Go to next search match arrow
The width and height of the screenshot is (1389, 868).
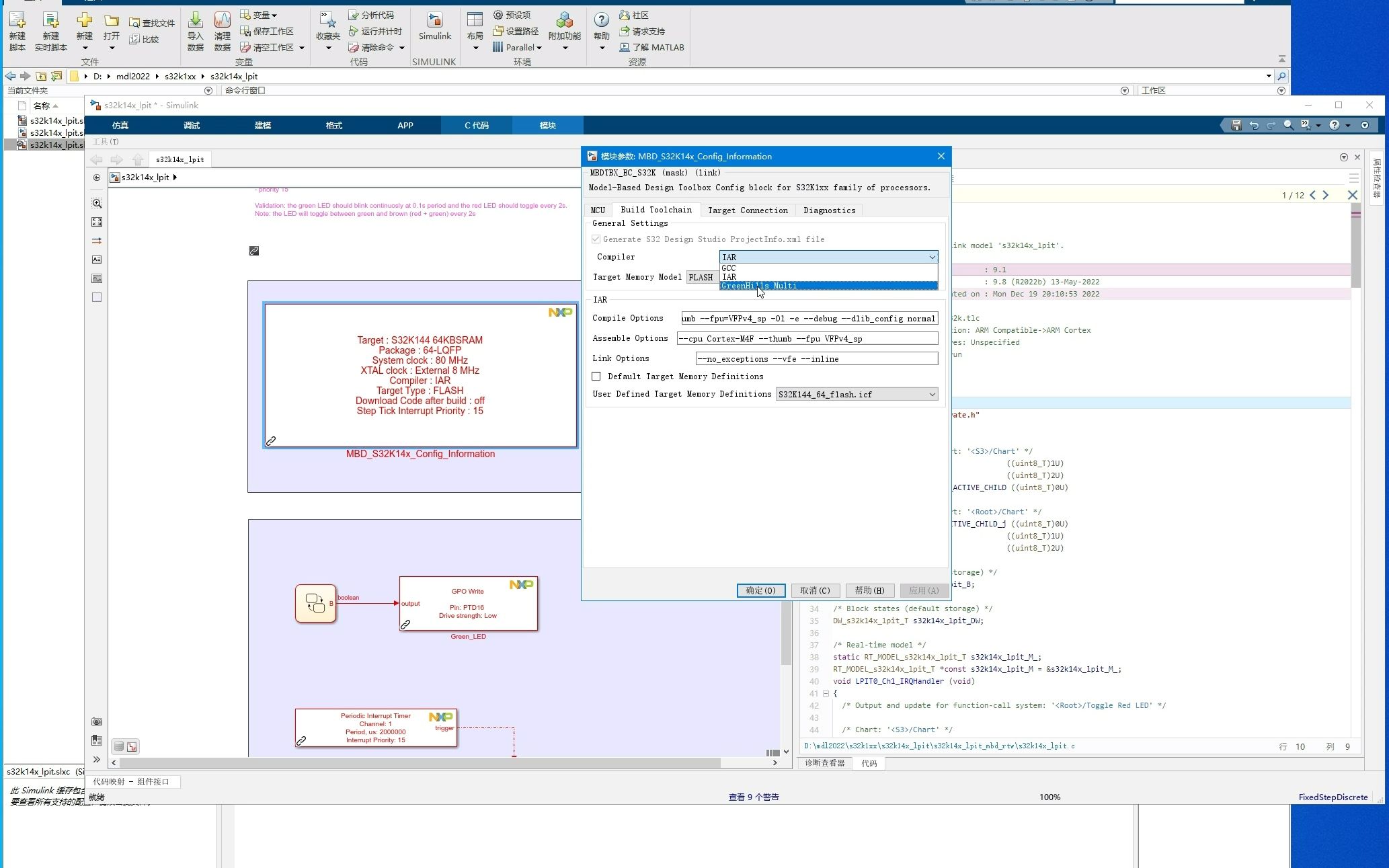click(1326, 195)
